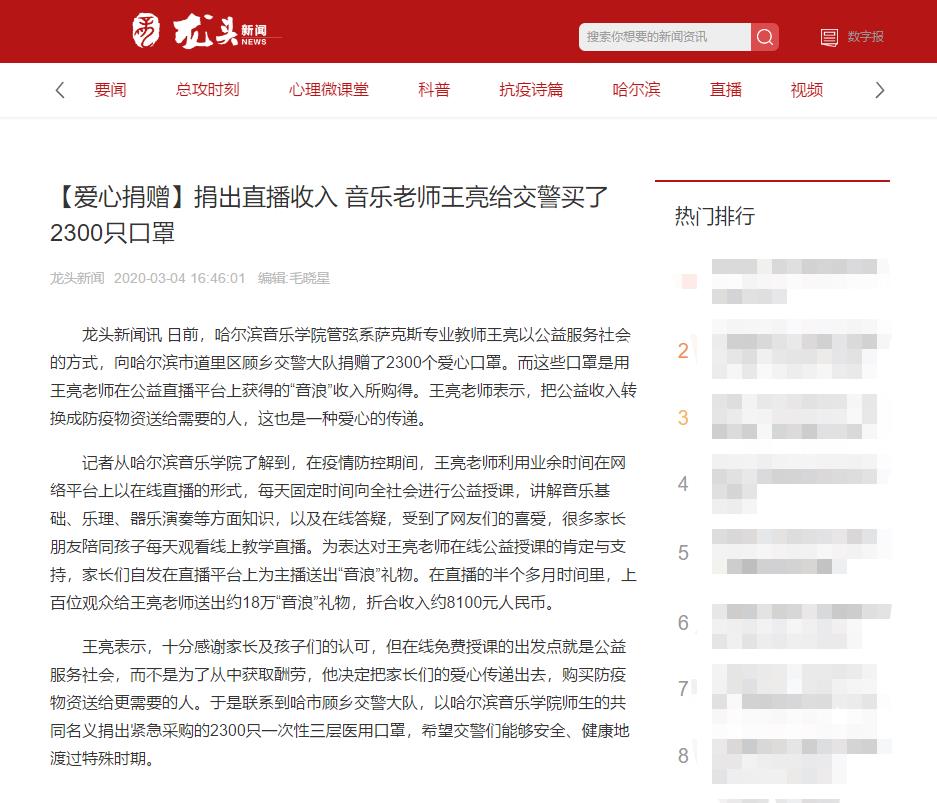Viewport: 937px width, 803px height.
Task: Go to the 科普 category
Action: (x=434, y=90)
